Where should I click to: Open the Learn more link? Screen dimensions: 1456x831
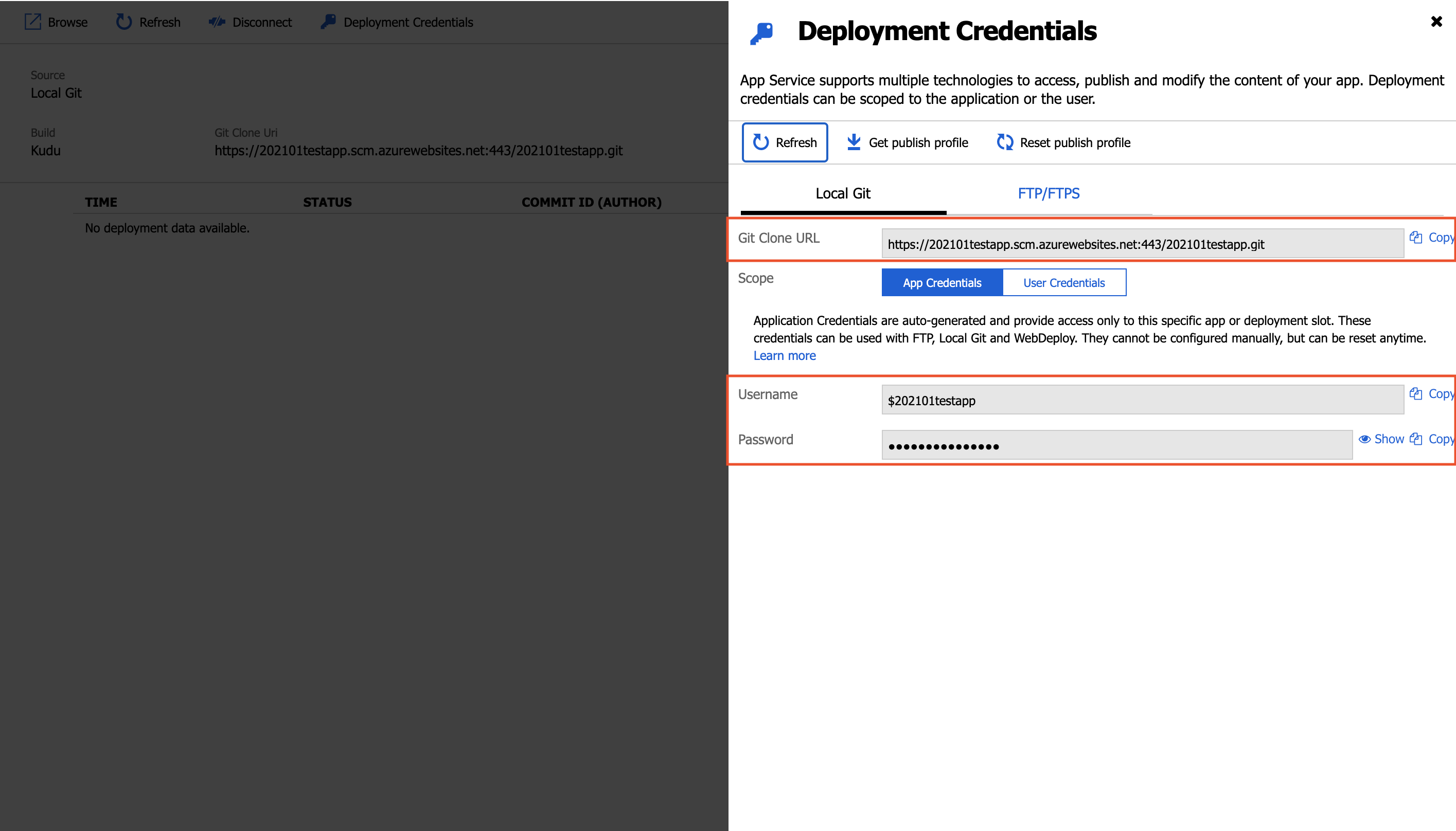click(x=785, y=355)
